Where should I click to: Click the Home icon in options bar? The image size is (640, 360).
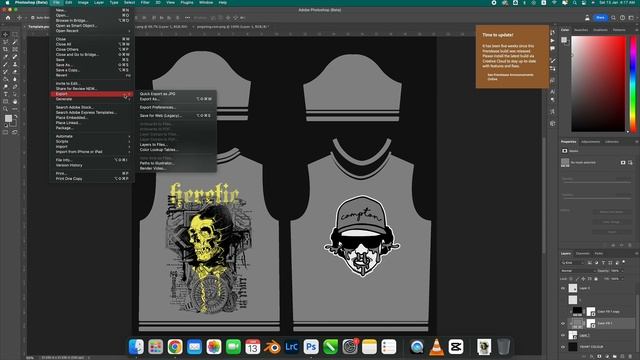[x=8, y=18]
